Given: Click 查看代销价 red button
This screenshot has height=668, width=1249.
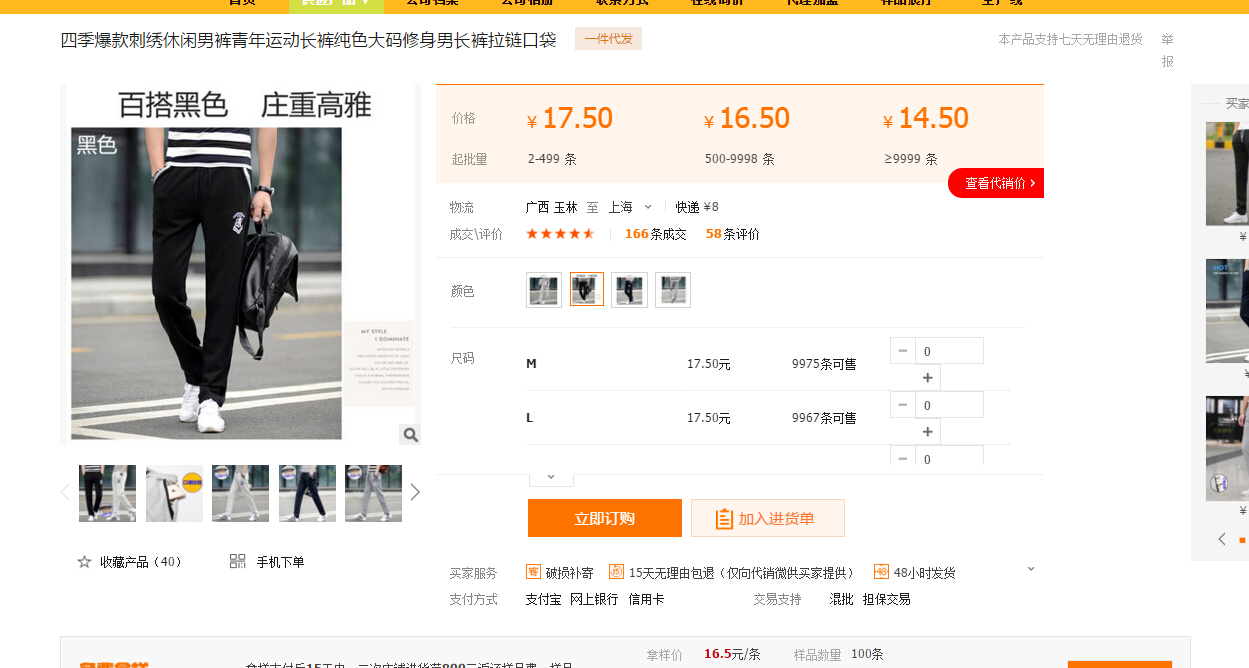Looking at the screenshot, I should (998, 183).
